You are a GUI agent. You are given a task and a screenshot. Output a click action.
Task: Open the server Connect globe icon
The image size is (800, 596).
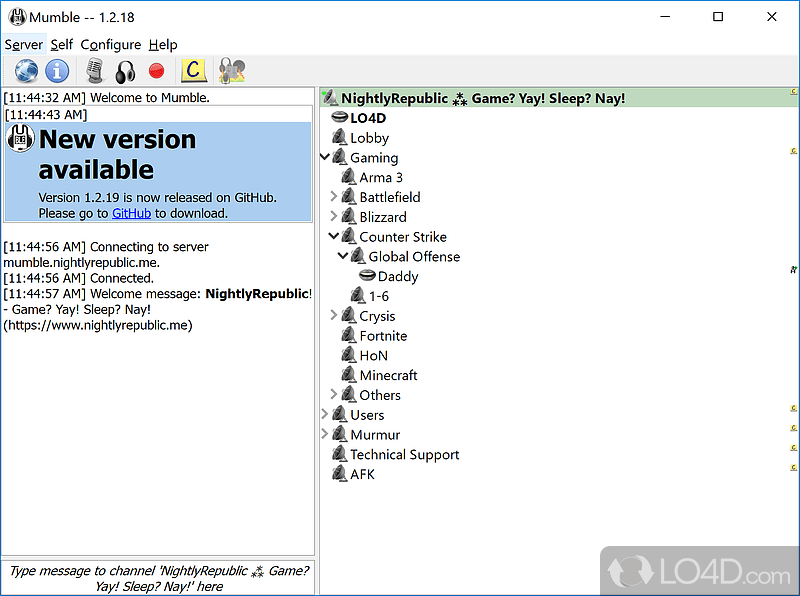pos(26,70)
